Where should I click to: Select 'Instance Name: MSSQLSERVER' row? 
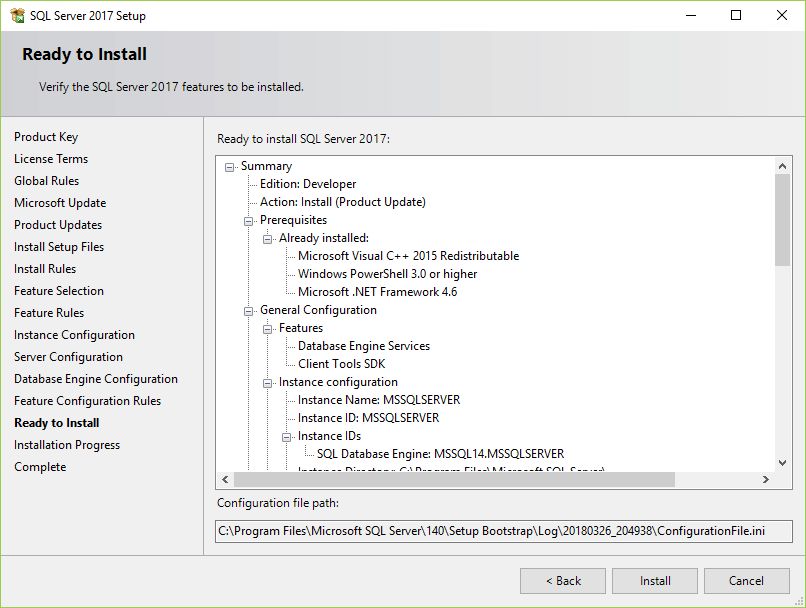[x=379, y=400]
